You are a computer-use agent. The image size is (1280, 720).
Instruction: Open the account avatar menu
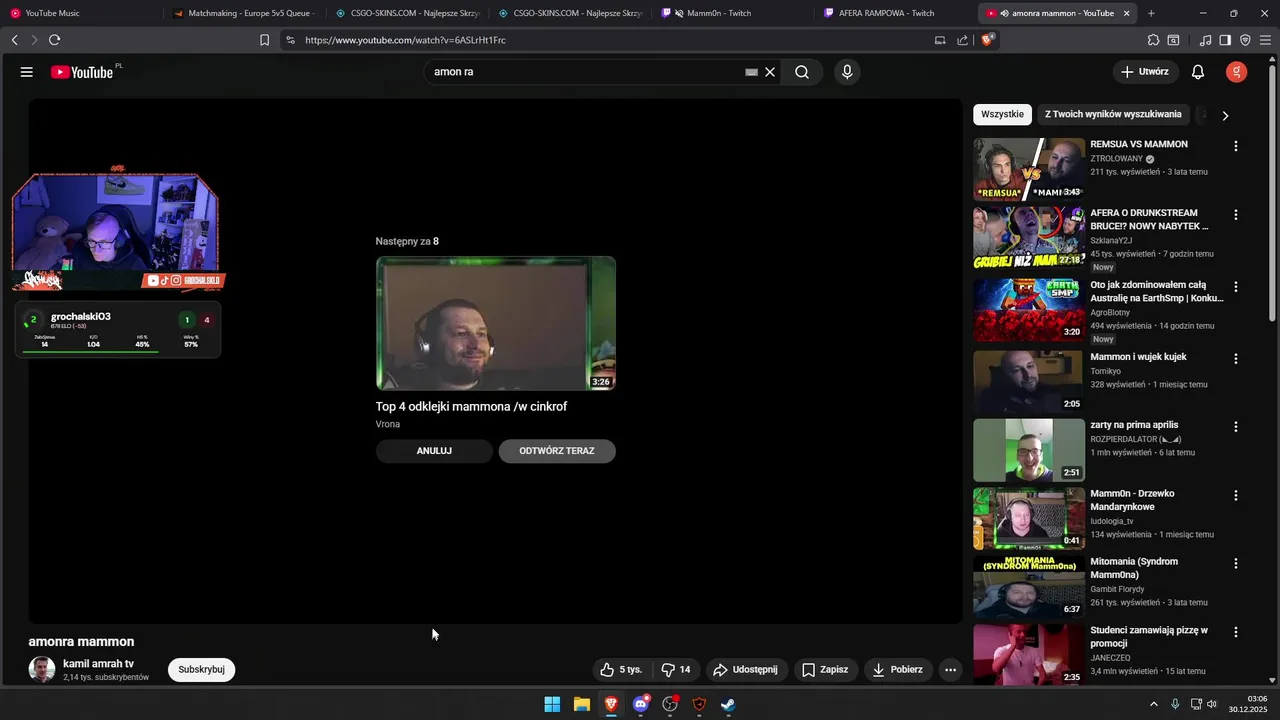click(x=1237, y=72)
